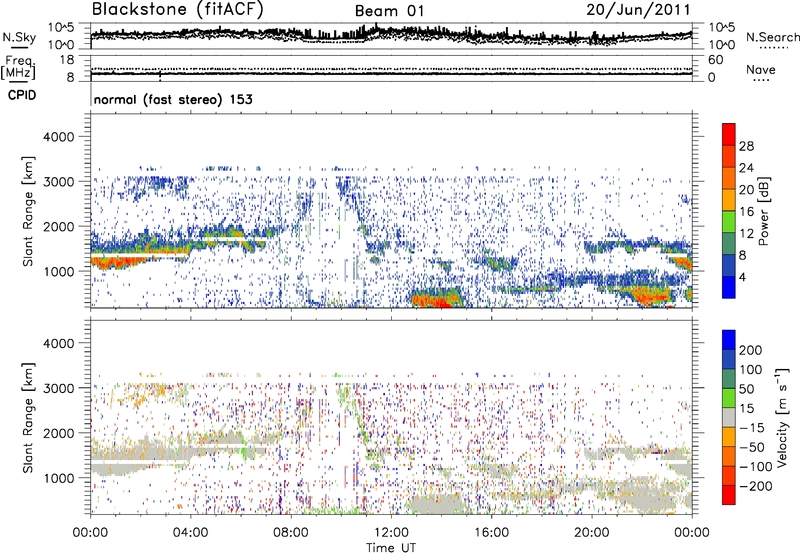The image size is (800, 554).
Task: Click the "Time UT" axis title
Action: [x=391, y=547]
